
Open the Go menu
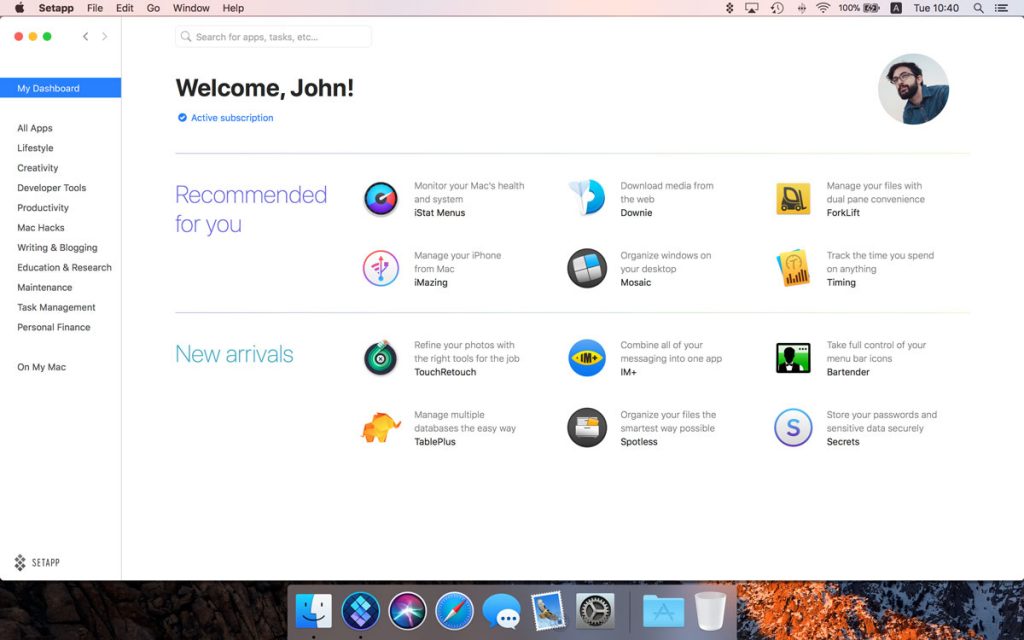coord(153,8)
